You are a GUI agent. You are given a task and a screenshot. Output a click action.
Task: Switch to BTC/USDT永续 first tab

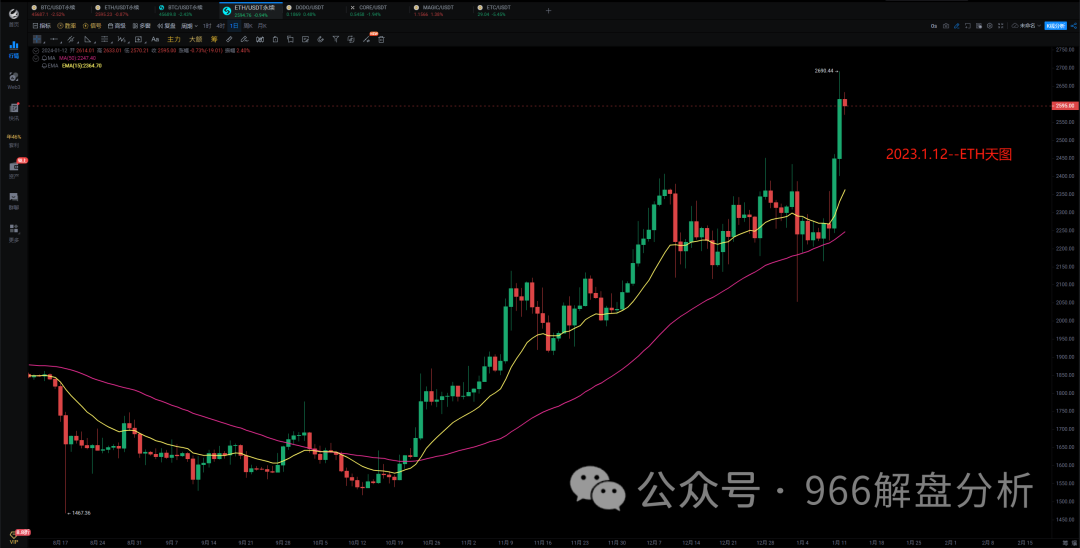pos(59,10)
